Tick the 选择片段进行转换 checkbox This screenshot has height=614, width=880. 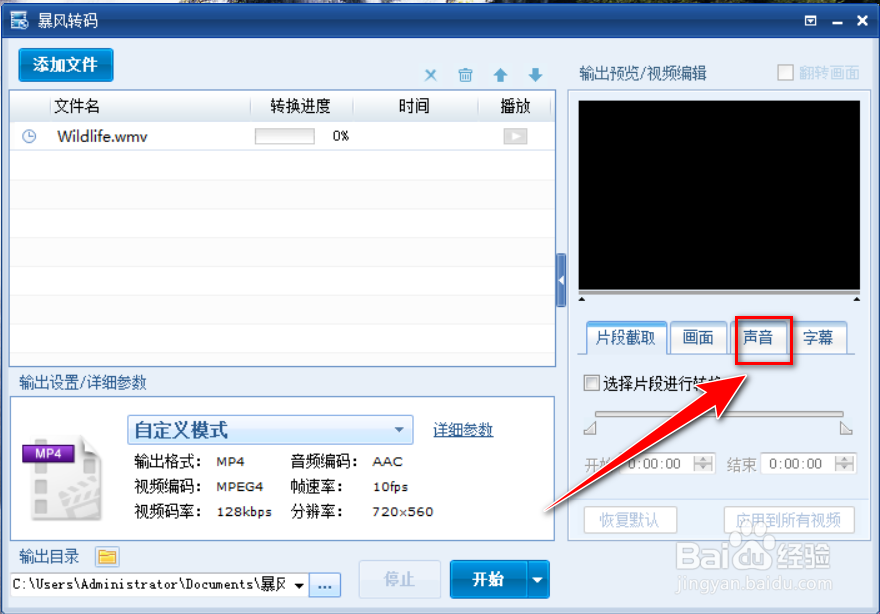pyautogui.click(x=592, y=383)
